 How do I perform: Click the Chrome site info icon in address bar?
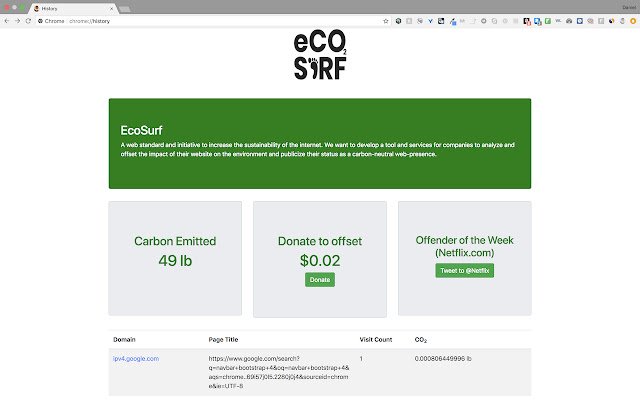click(x=40, y=21)
